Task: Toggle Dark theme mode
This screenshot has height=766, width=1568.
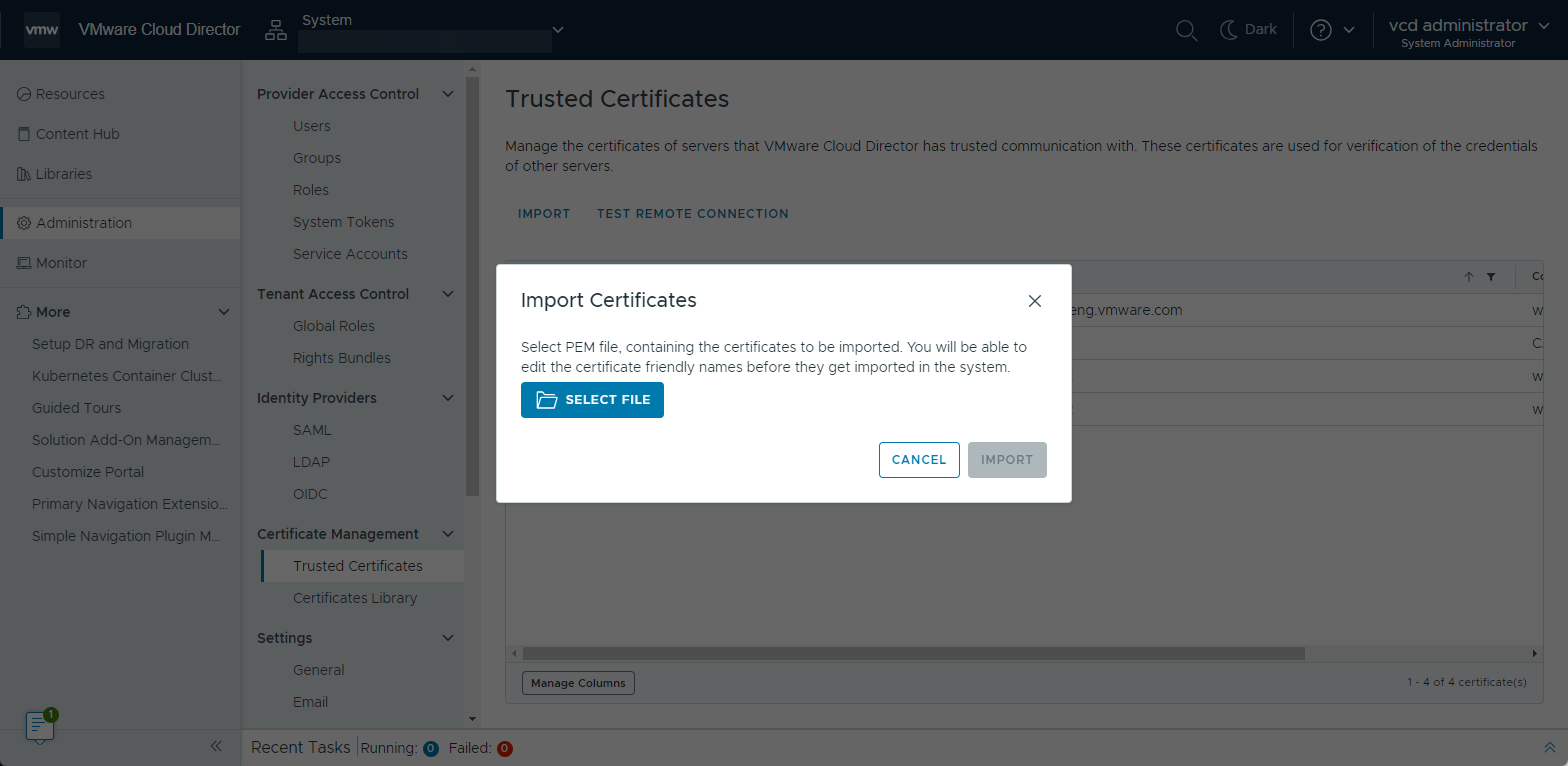Action: (1249, 30)
